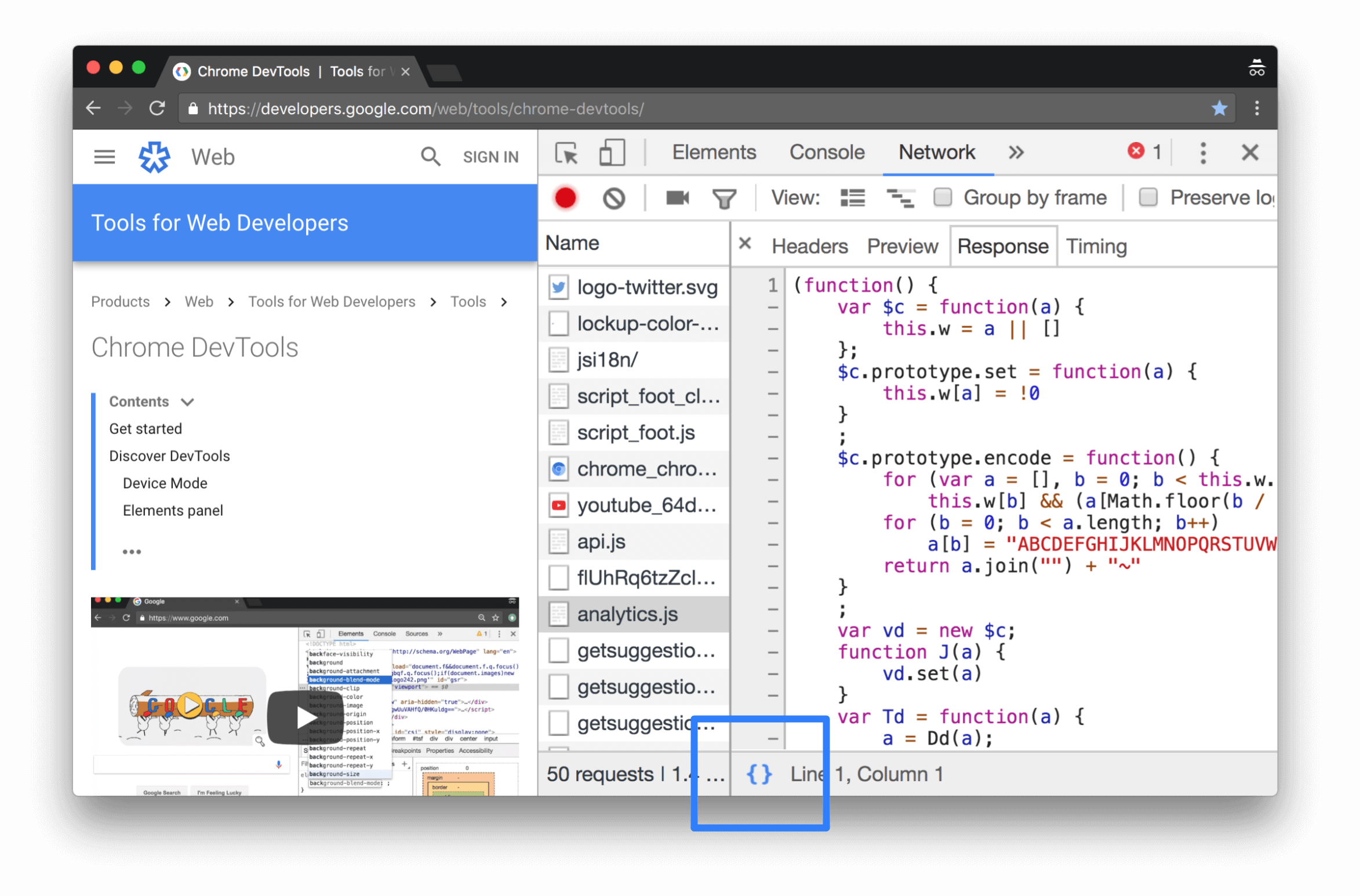Select the Response tab

(x=1001, y=246)
